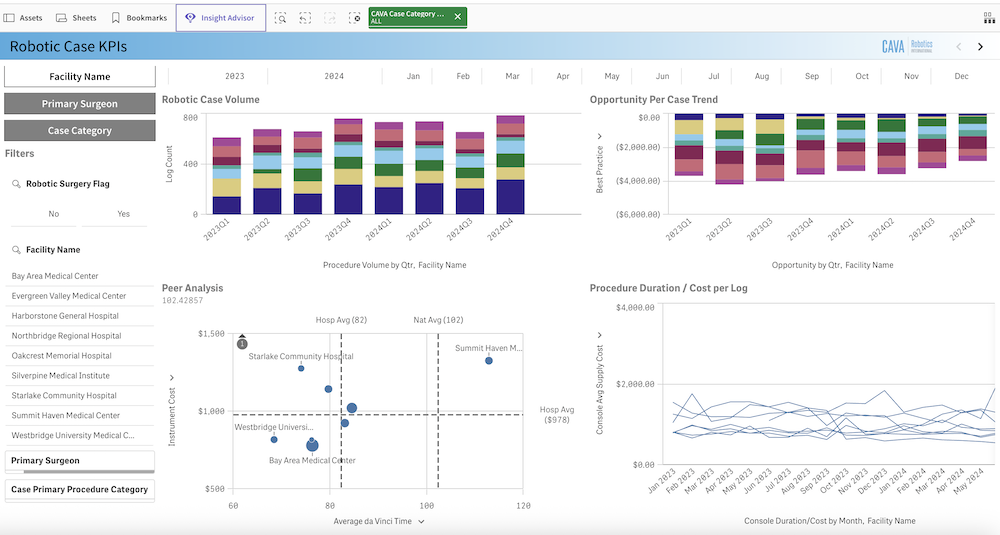Open the Sheets menu
Screen dimensions: 1000x535
76,18
